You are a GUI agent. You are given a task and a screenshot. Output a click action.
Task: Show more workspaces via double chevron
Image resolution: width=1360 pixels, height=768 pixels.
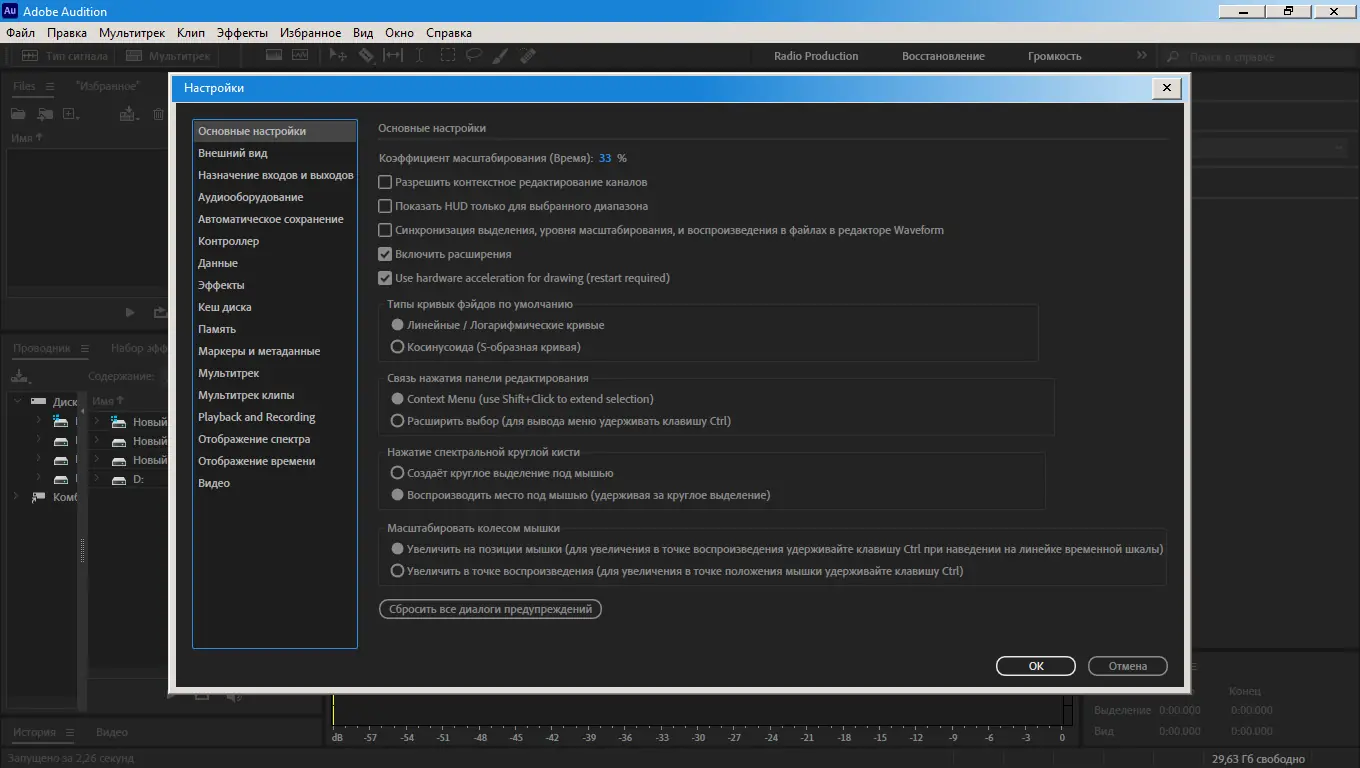pos(1142,56)
